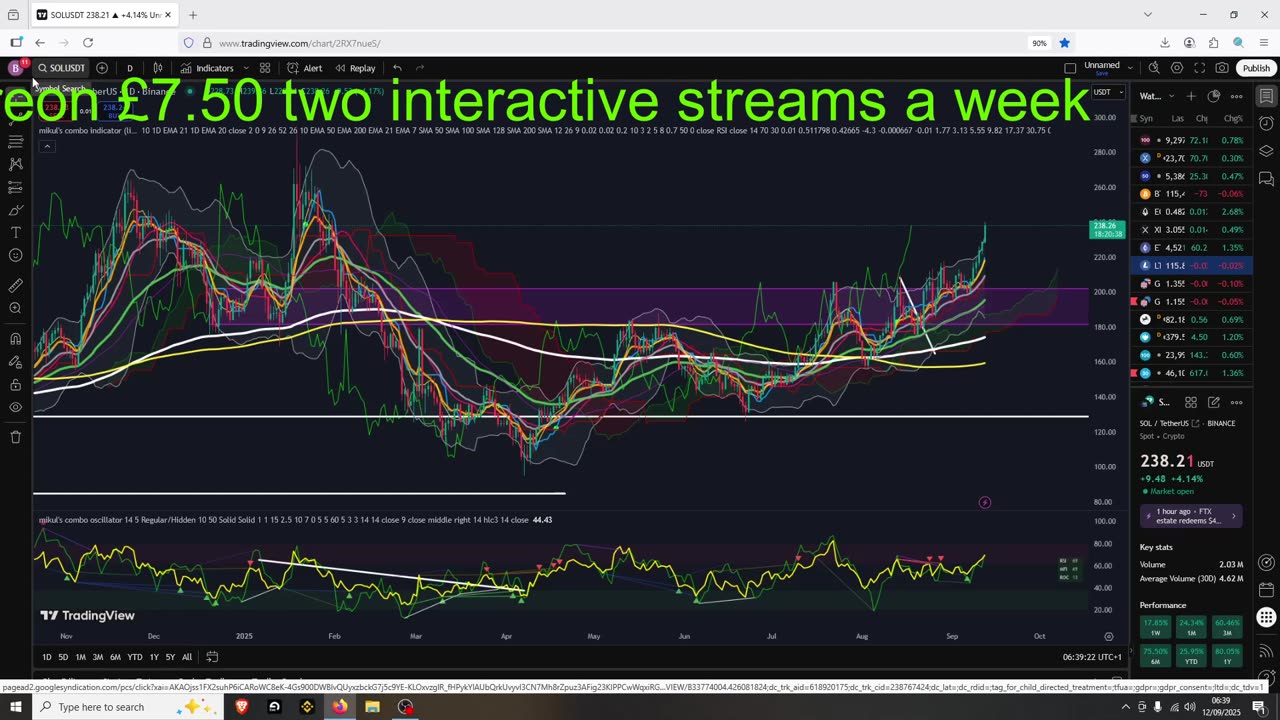This screenshot has width=1280, height=720.
Task: Toggle fullscreen mode icon
Action: point(1199,68)
